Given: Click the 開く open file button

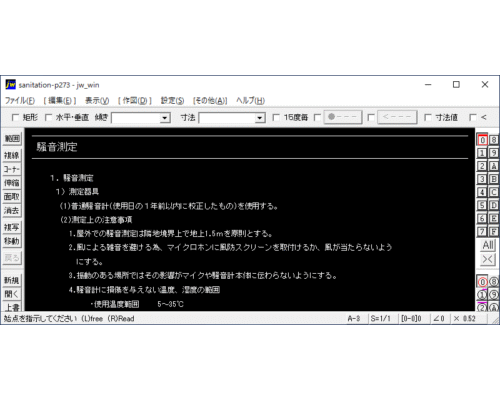Looking at the screenshot, I should click(12, 294).
